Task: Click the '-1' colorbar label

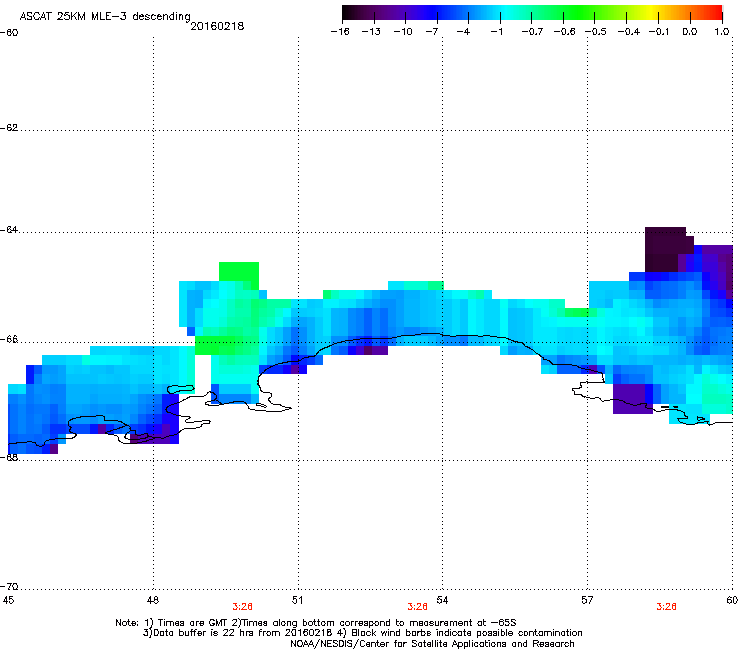Action: tap(496, 32)
